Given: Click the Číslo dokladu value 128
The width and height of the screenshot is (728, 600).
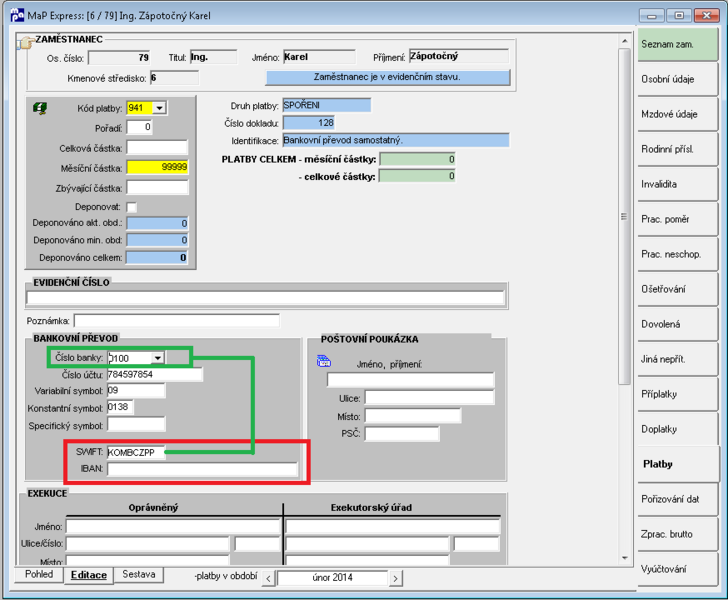Looking at the screenshot, I should 309,123.
